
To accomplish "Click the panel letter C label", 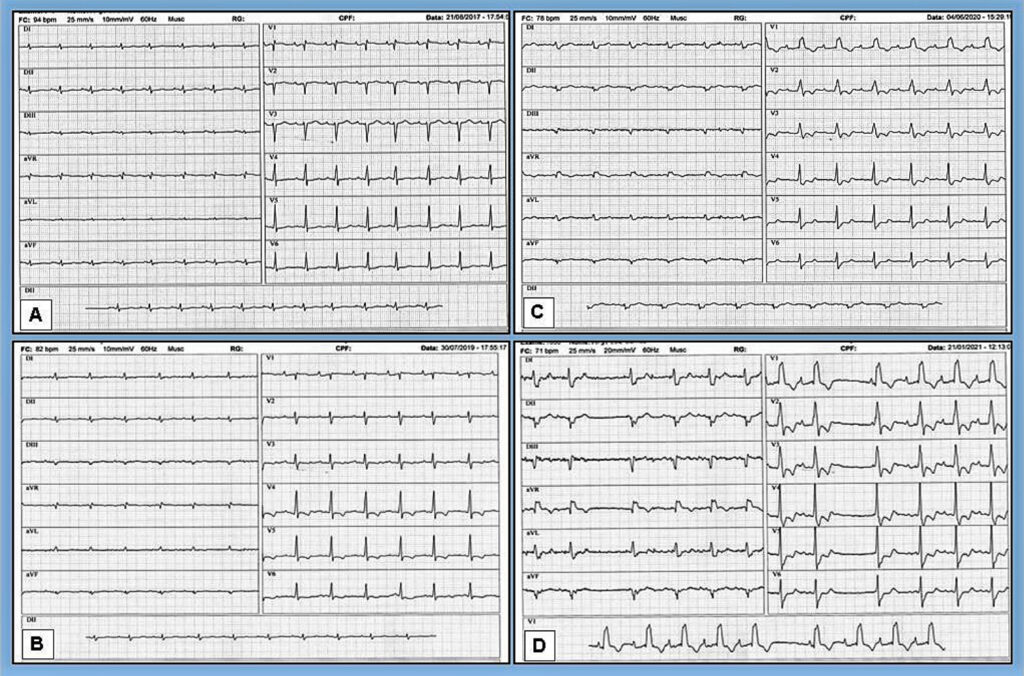I will (537, 312).
